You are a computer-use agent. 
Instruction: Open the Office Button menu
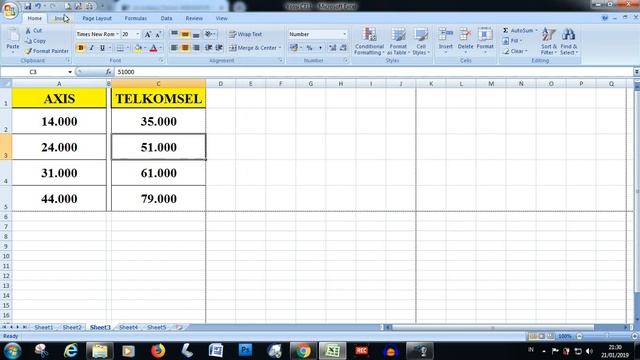[x=10, y=10]
